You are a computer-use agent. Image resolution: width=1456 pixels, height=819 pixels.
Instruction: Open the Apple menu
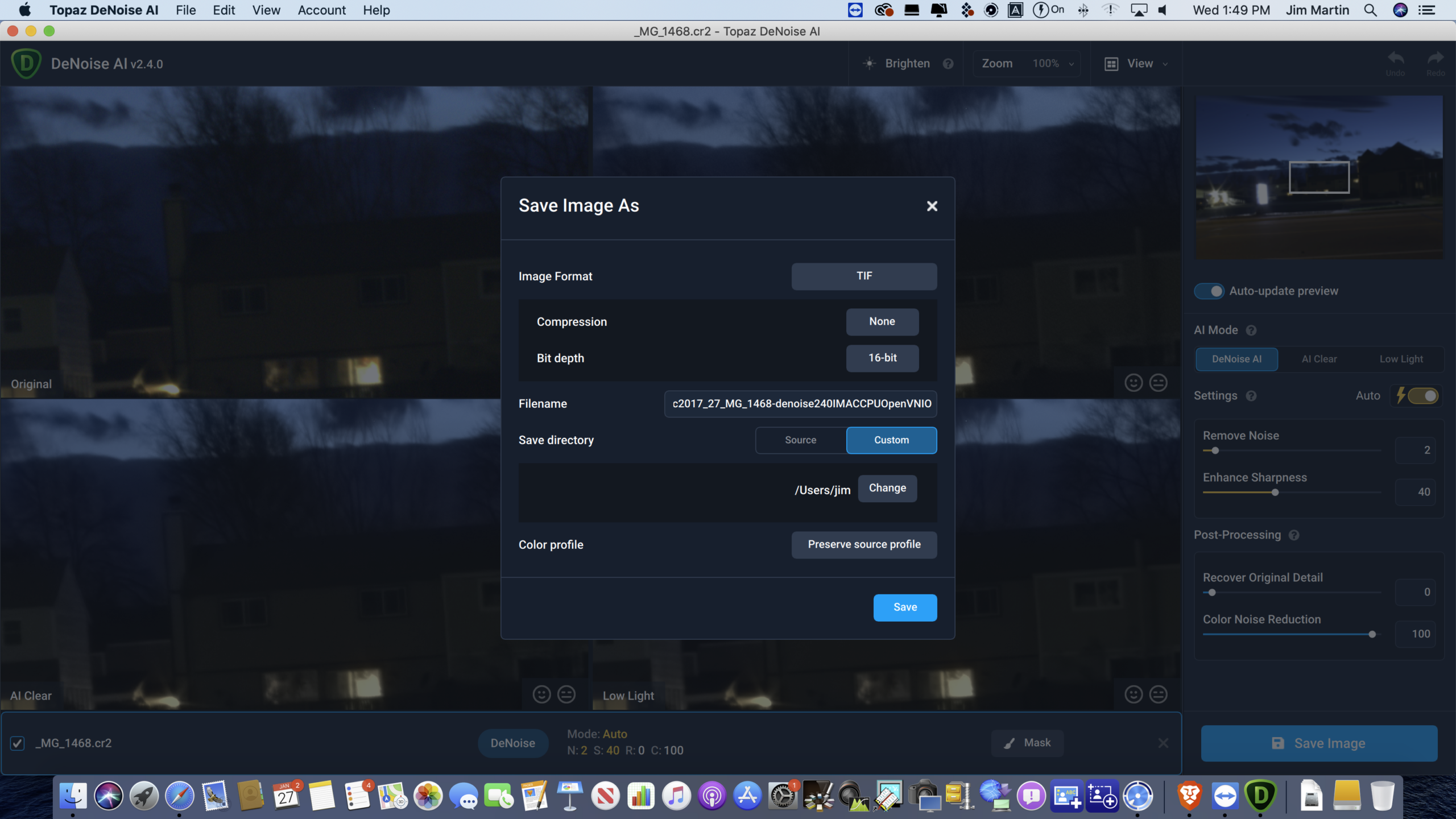point(25,10)
